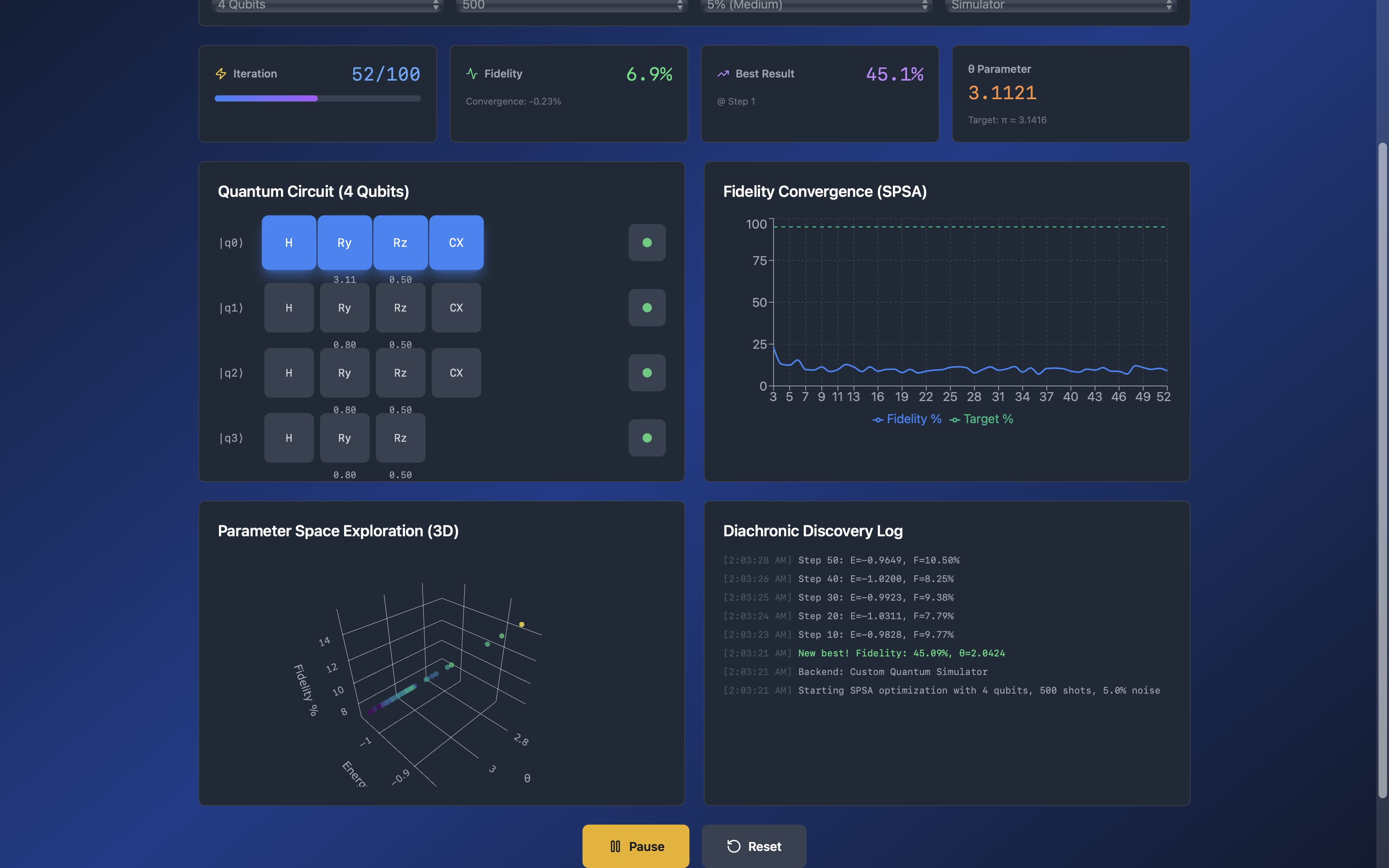
Task: Click the Pause button
Action: (x=635, y=846)
